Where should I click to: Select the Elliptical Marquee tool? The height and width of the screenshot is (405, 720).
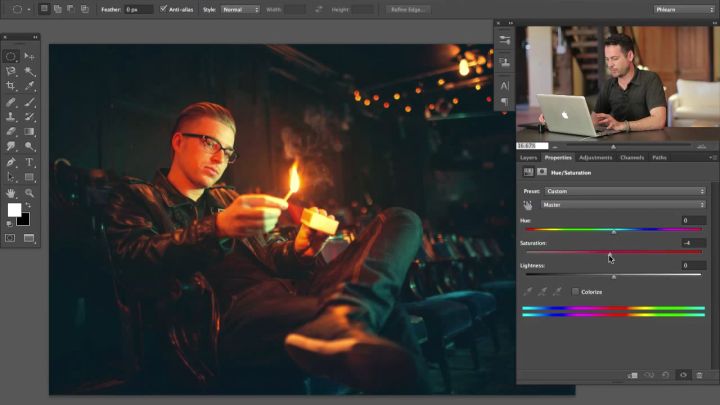11,56
